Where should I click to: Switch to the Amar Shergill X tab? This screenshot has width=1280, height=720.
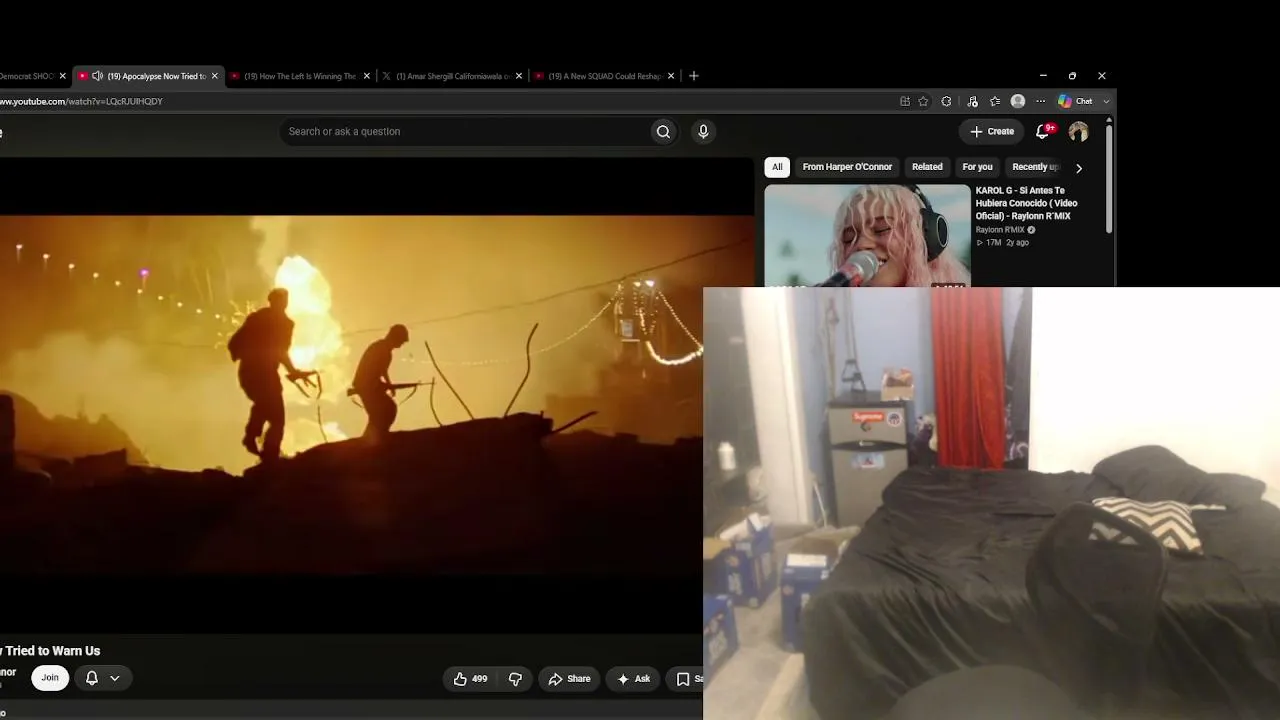click(452, 76)
